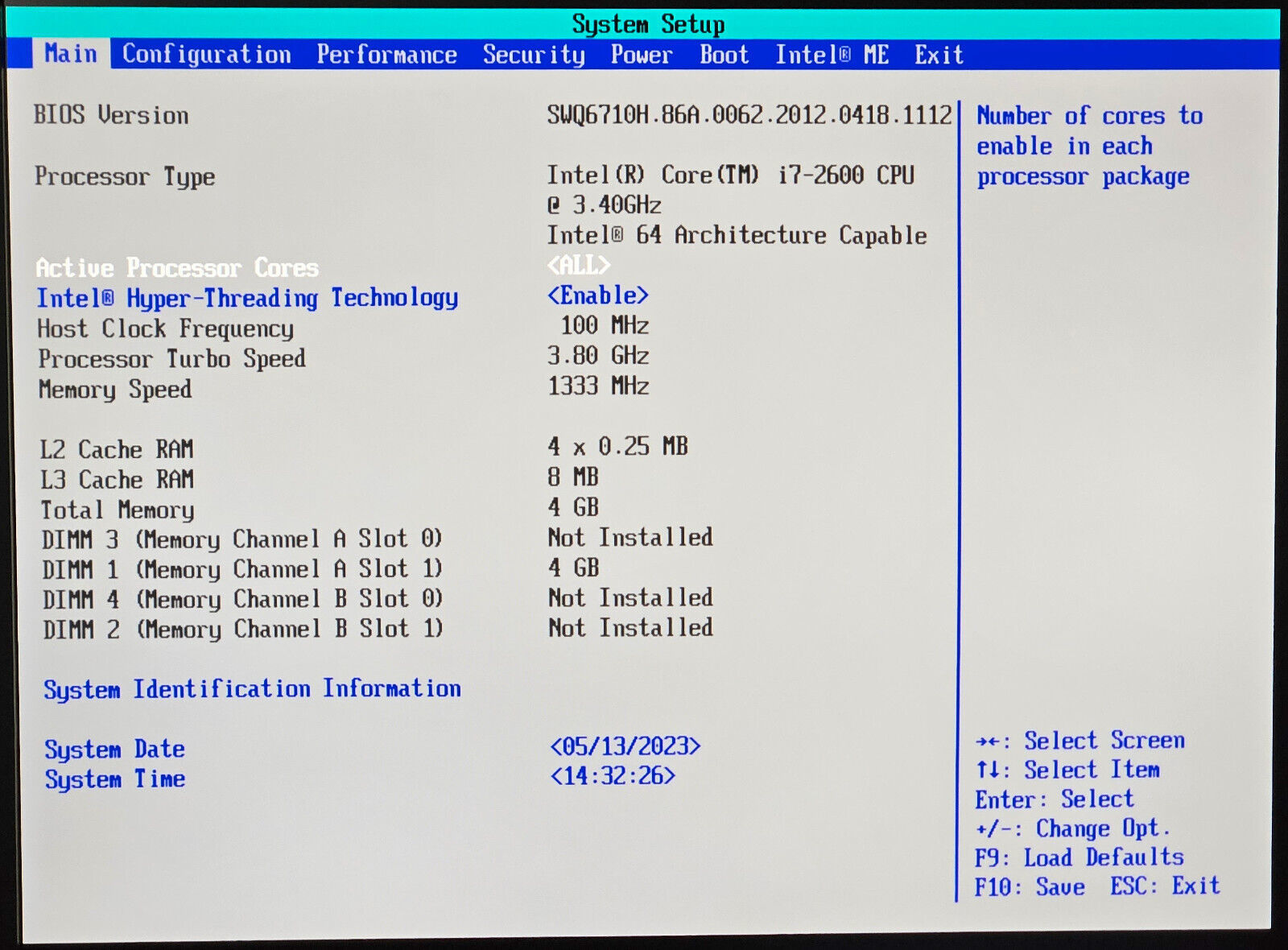Click the BIOS Version label
The width and height of the screenshot is (1288, 950).
111,115
